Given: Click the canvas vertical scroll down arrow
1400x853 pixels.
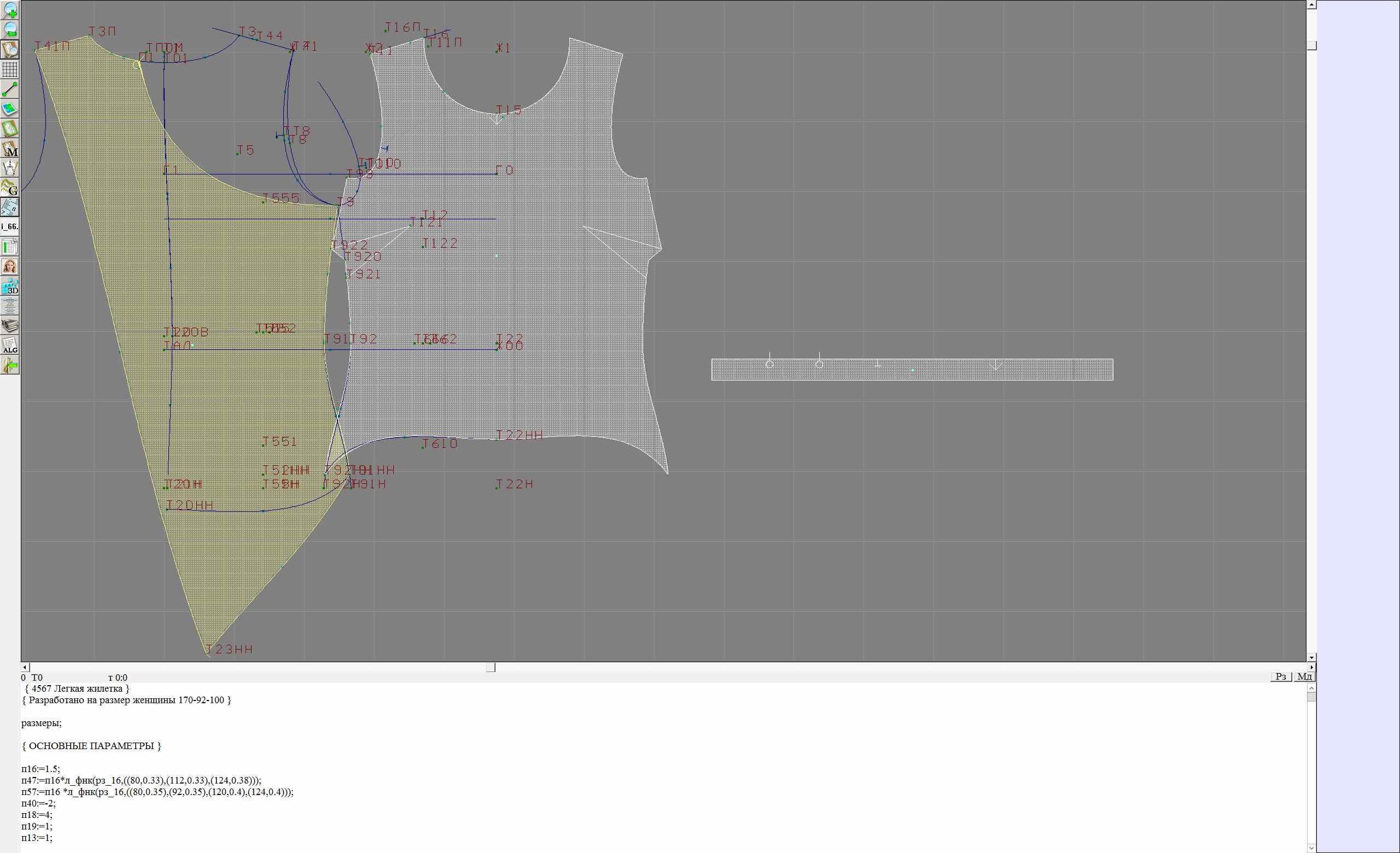Looking at the screenshot, I should tap(1311, 657).
